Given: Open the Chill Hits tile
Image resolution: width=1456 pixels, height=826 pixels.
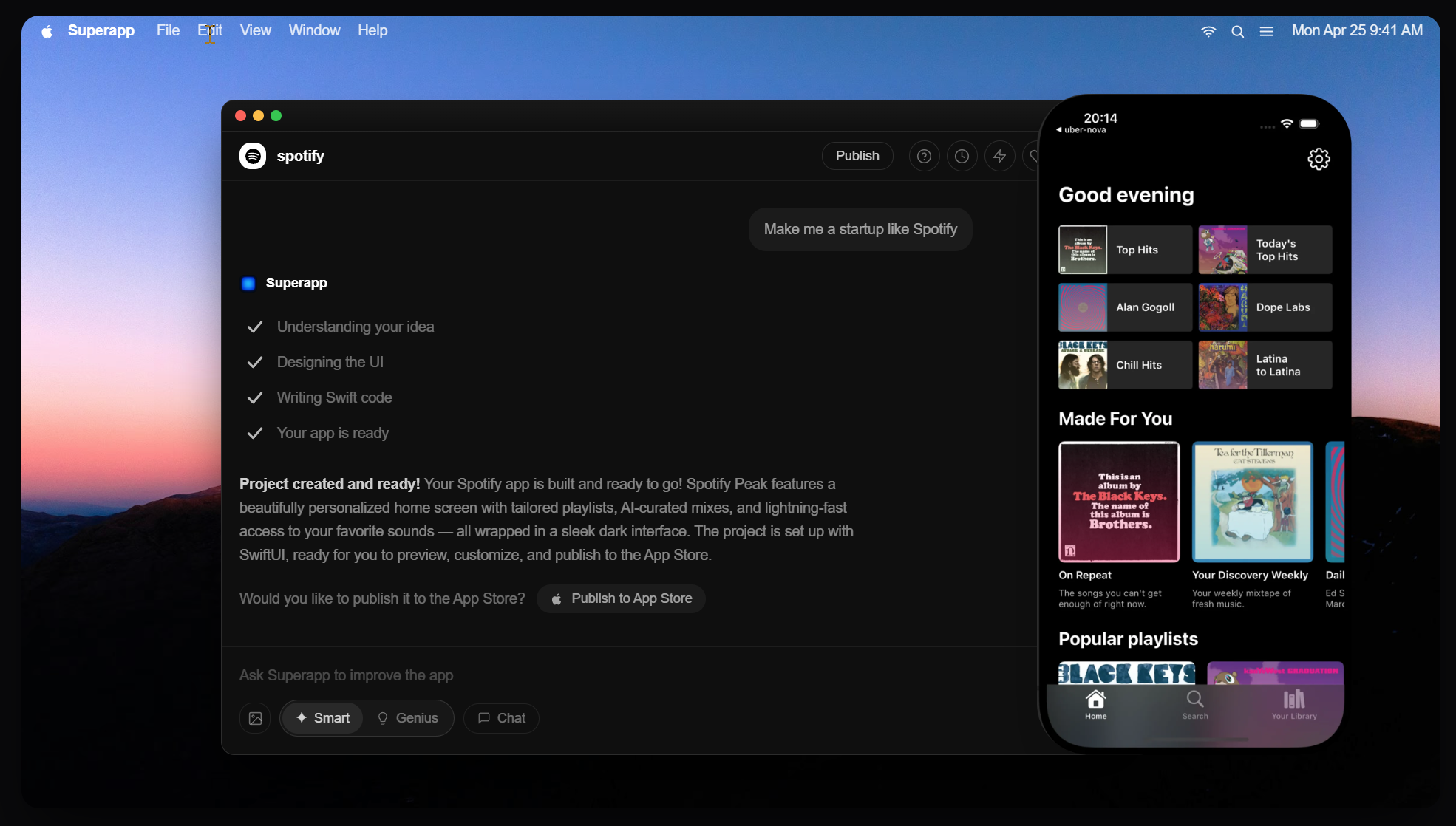Looking at the screenshot, I should click(1125, 365).
